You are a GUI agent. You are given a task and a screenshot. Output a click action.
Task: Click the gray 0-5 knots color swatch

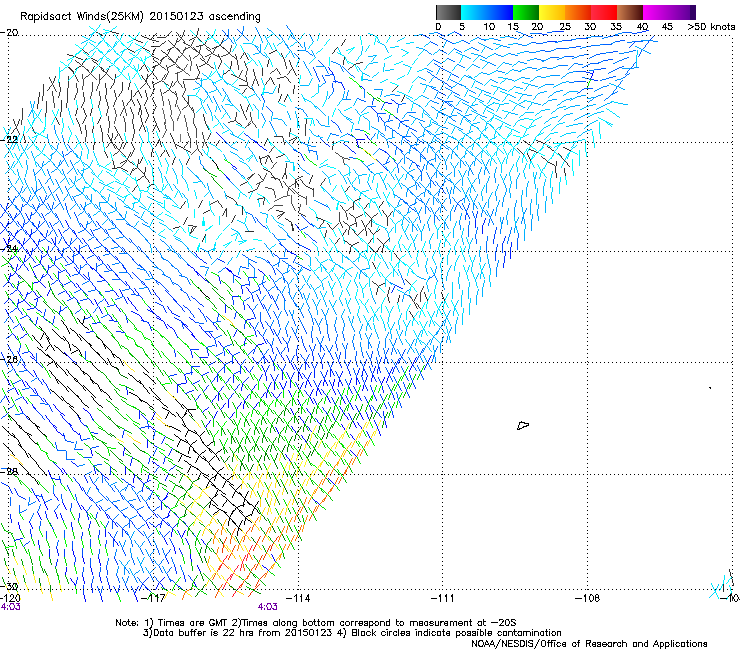[x=448, y=12]
